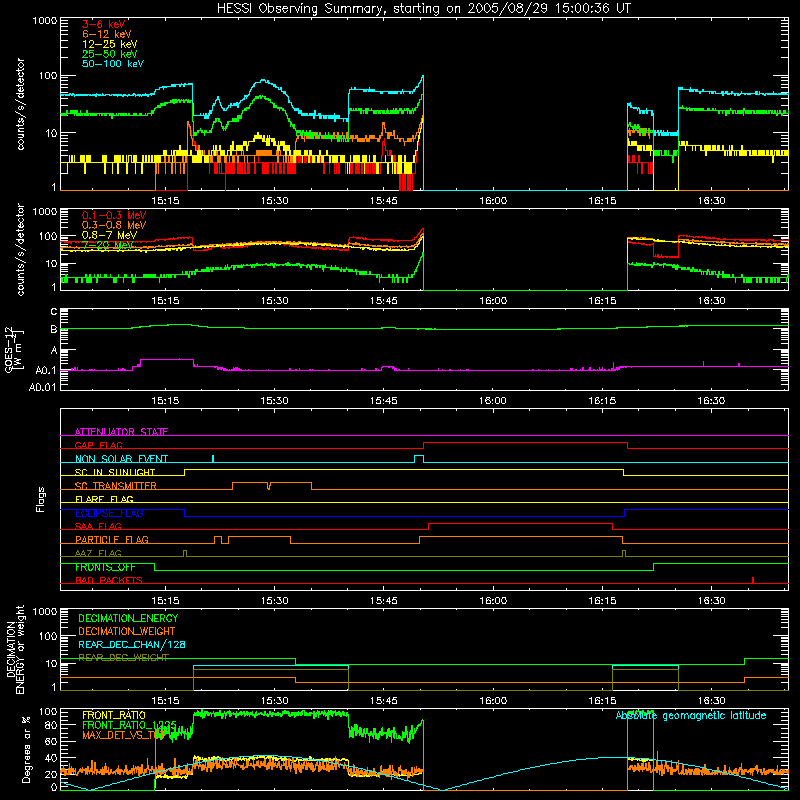Select the Absolute geomagnetic latitude label
This screenshot has height=800, width=800.
coord(691,715)
